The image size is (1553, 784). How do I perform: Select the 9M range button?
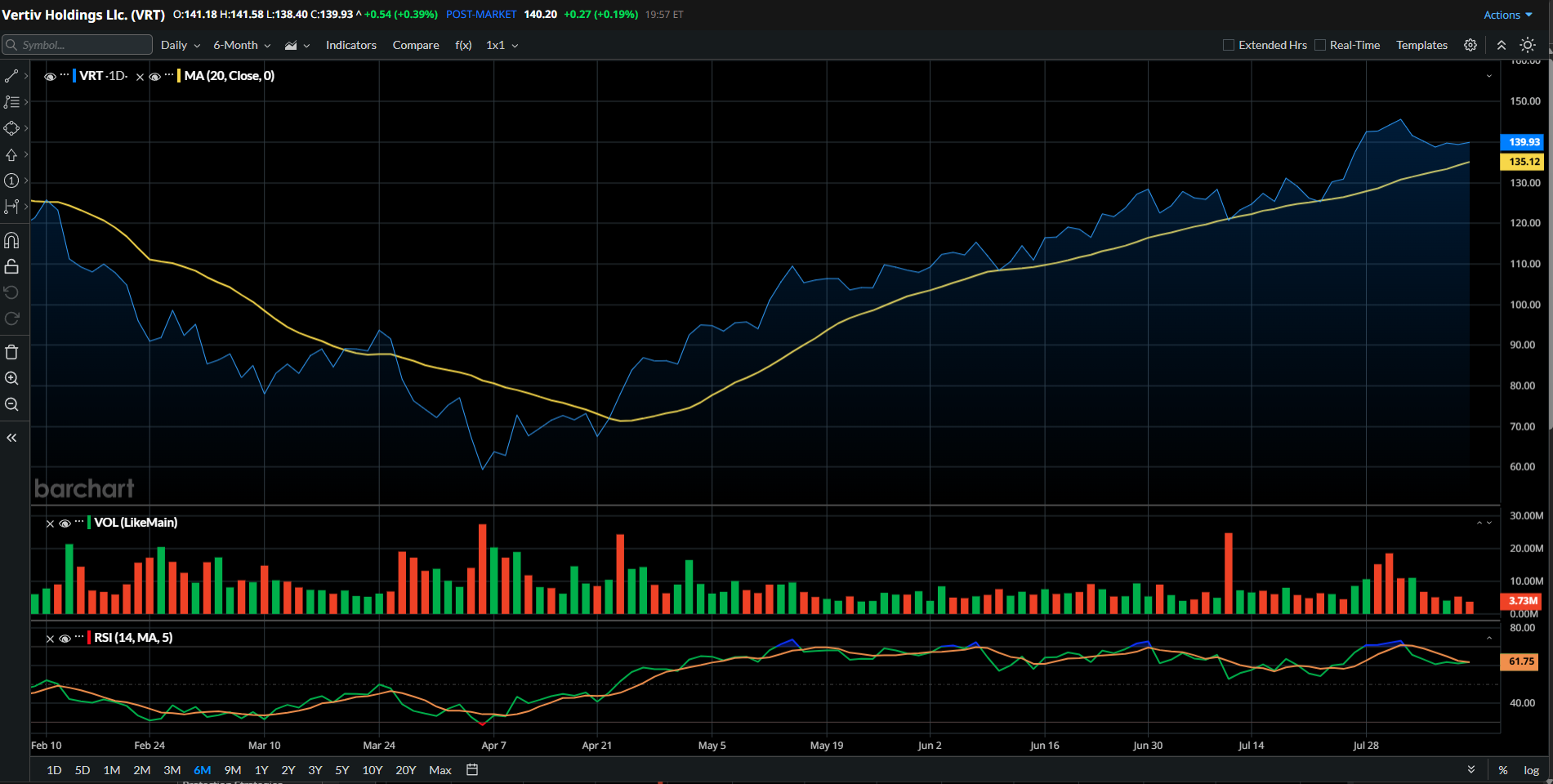233,770
